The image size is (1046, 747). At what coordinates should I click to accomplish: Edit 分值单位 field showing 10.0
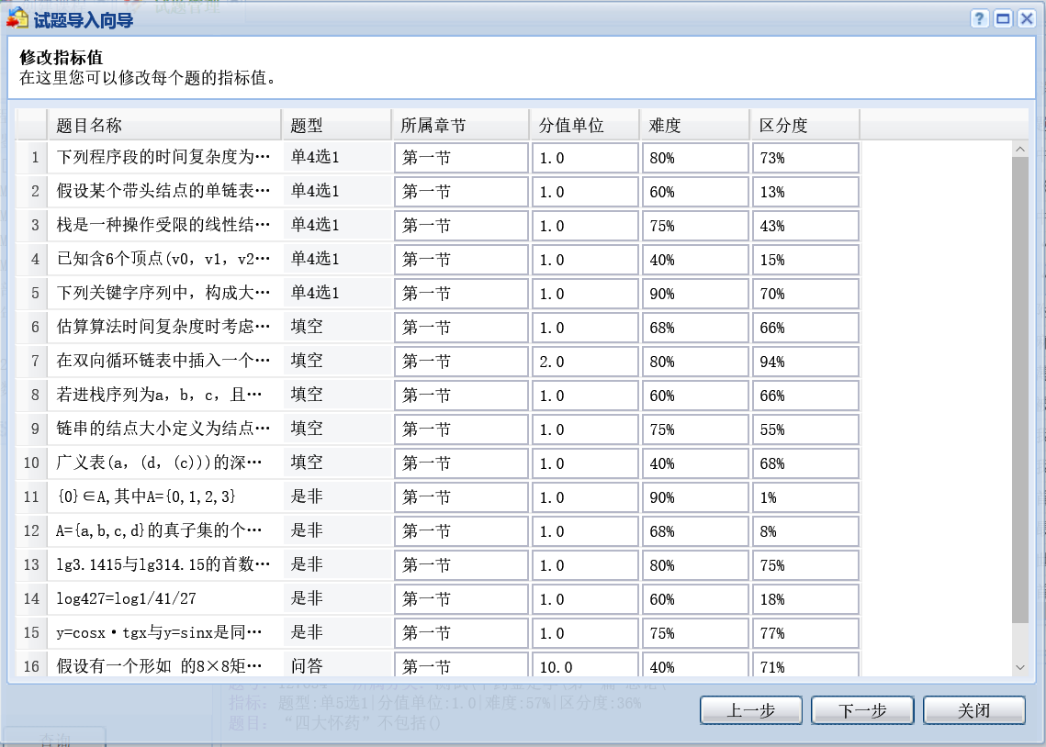click(585, 667)
